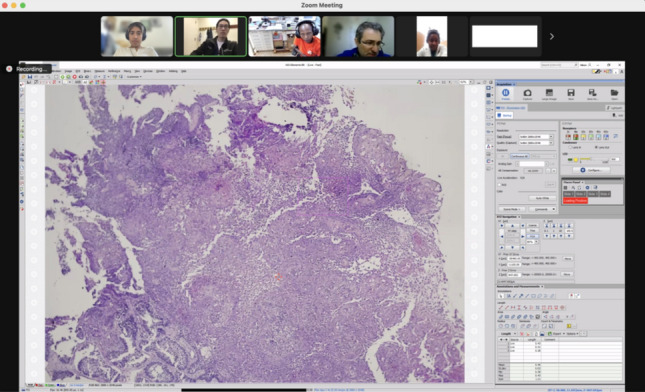
Task: Select the first red-marked nosepiece objective icon
Action: pos(568,137)
